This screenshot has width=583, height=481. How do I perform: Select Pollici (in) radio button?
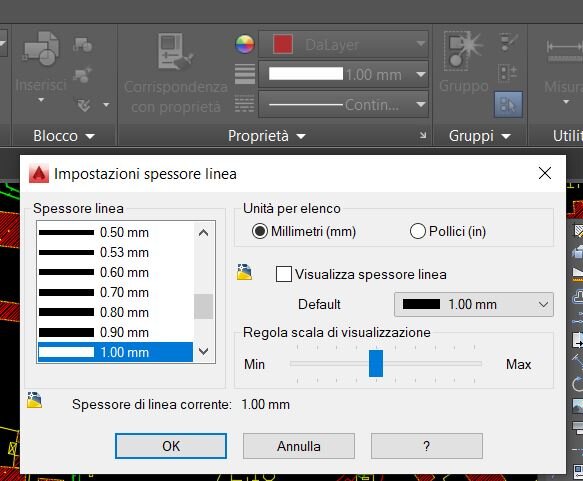pyautogui.click(x=418, y=231)
